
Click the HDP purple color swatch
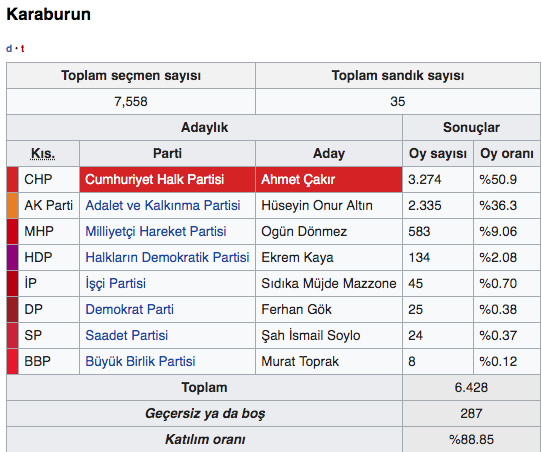click(x=12, y=257)
